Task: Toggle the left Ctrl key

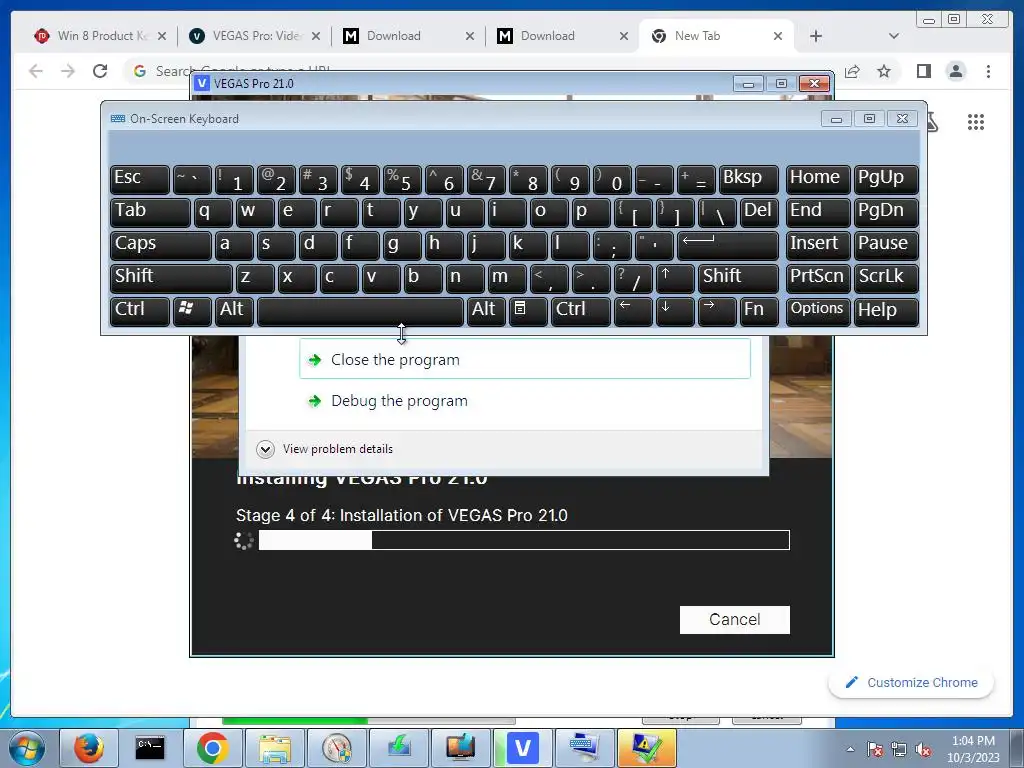Action: pos(140,311)
